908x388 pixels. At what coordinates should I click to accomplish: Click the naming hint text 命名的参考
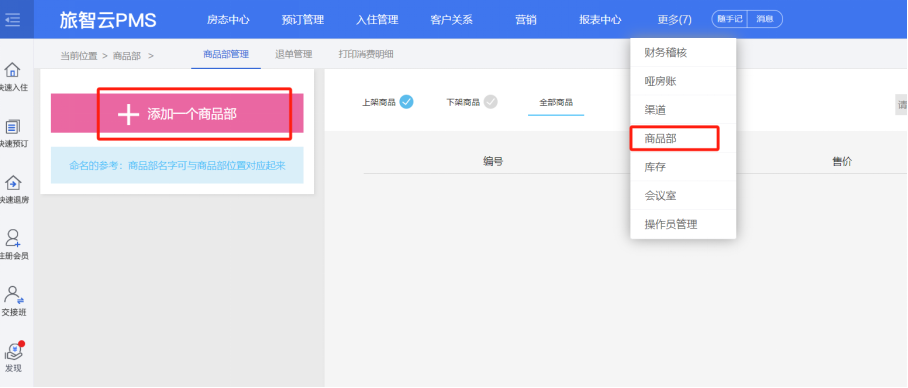coord(177,166)
